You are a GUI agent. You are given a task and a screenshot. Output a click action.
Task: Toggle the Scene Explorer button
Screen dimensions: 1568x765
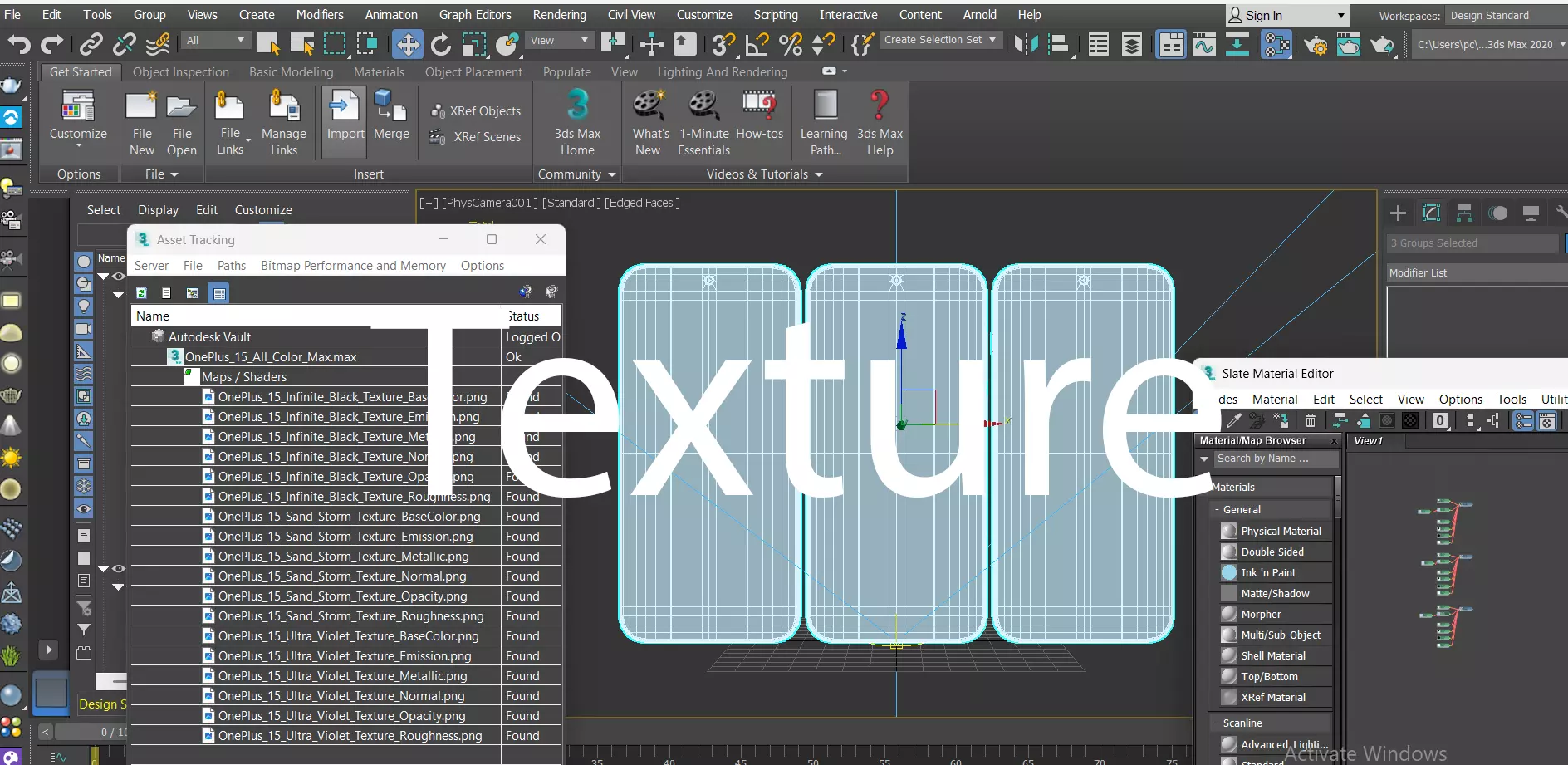(1099, 44)
